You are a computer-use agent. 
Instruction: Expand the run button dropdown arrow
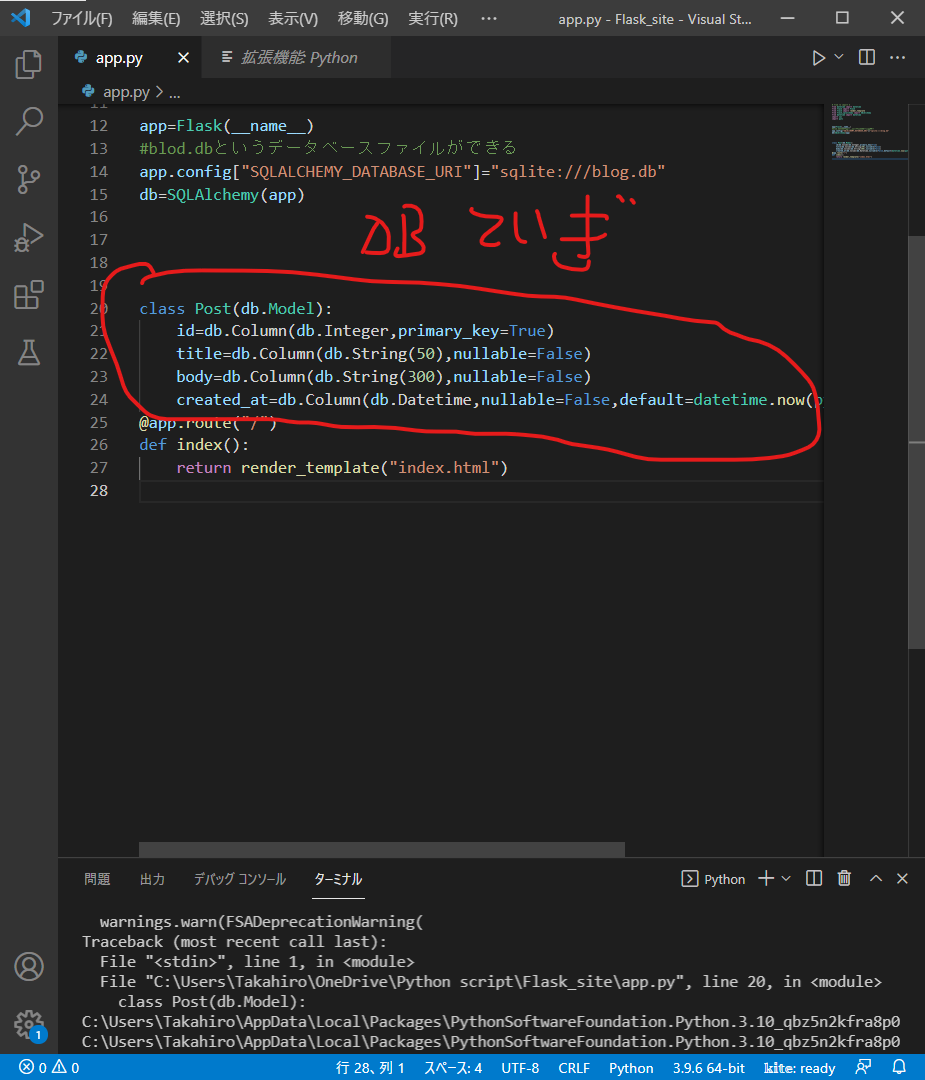click(839, 58)
